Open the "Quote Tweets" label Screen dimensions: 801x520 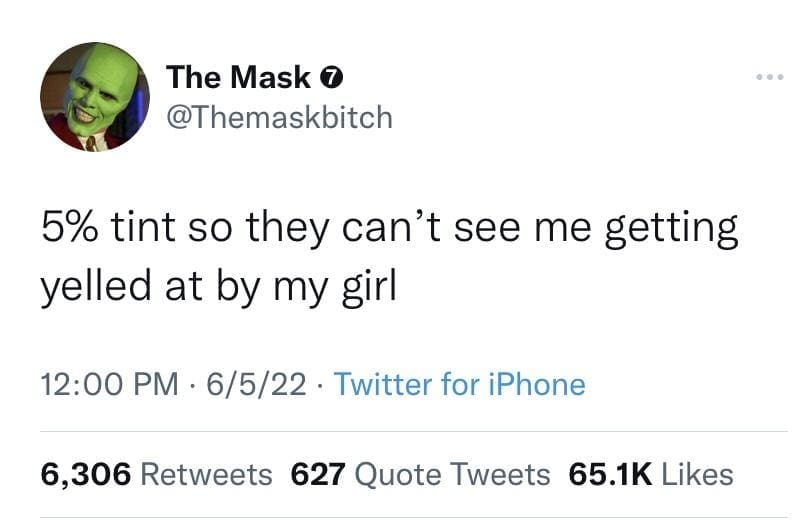[453, 472]
